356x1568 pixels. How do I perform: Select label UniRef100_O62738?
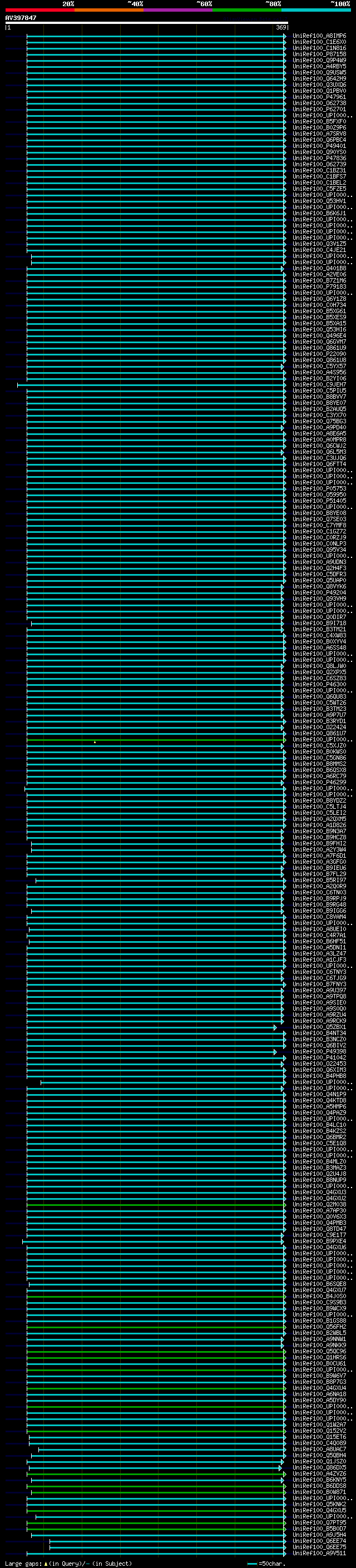click(319, 103)
